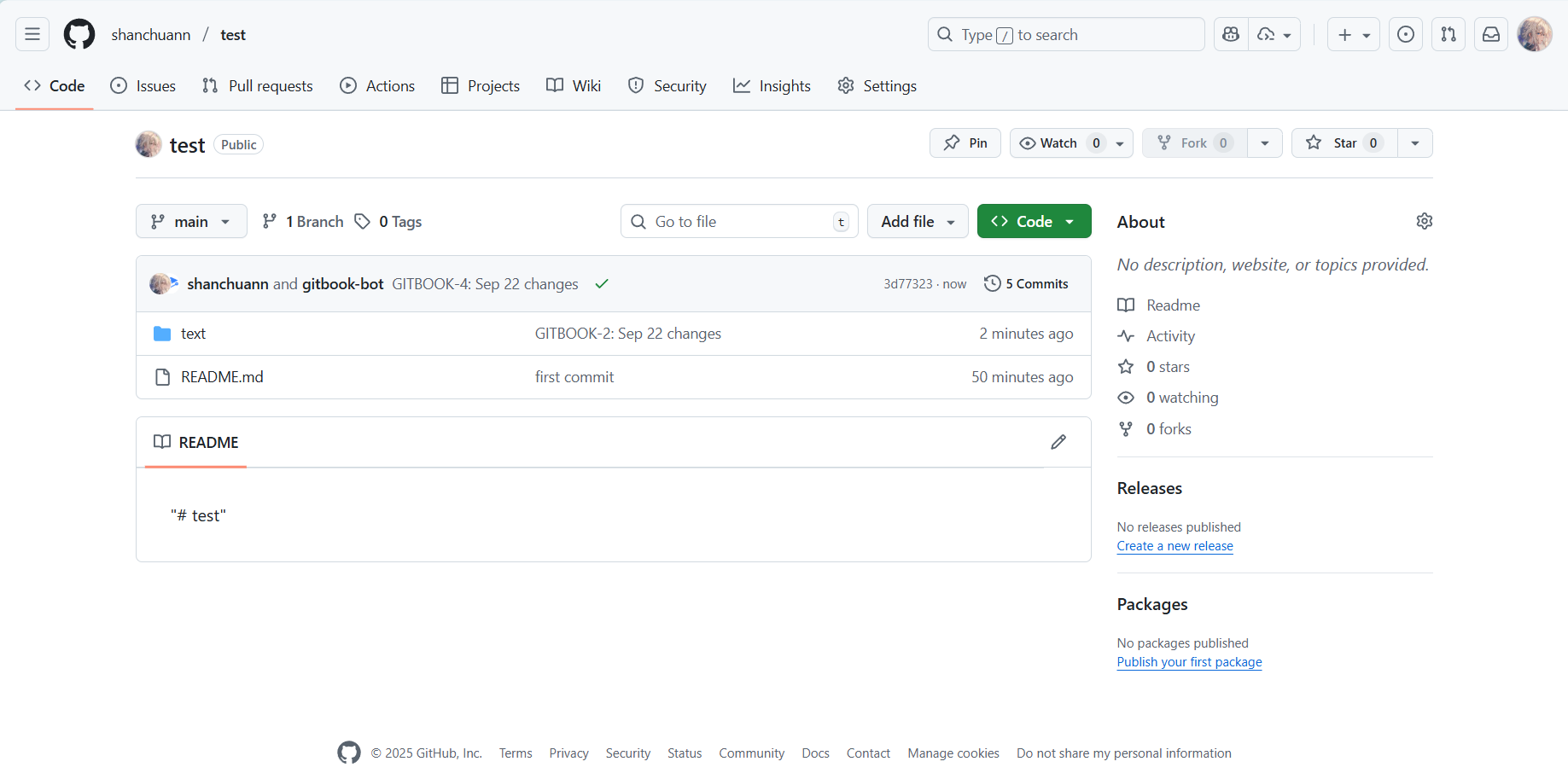This screenshot has height=779, width=1568.
Task: Select the README tab in file viewer
Action: pyautogui.click(x=196, y=442)
